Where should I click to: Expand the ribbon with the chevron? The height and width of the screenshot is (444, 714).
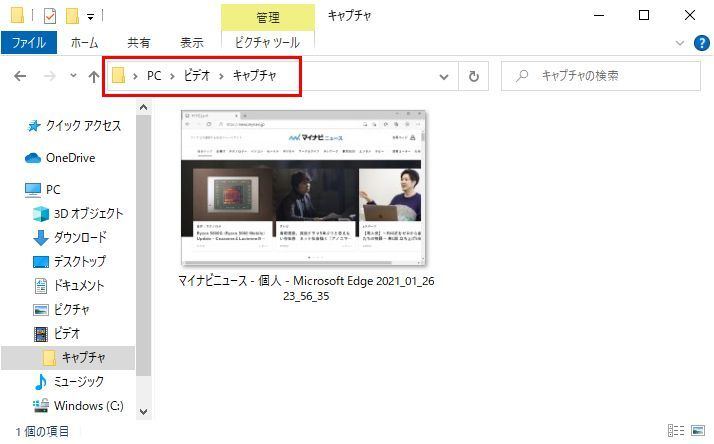tap(680, 43)
